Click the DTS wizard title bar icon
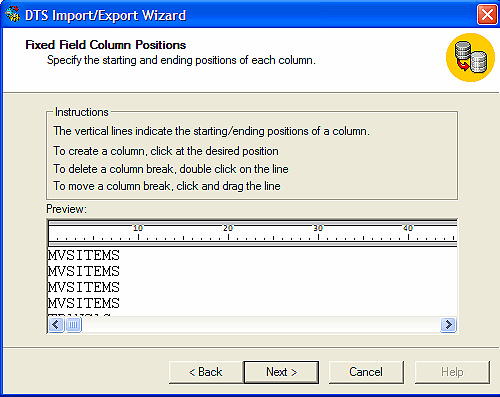Viewport: 500px width, 397px height. point(12,15)
